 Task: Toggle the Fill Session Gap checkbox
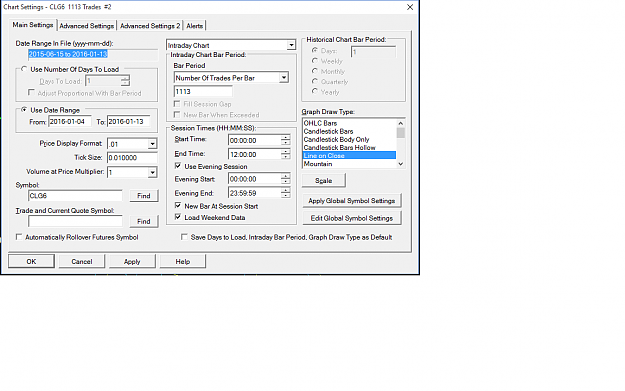point(177,104)
